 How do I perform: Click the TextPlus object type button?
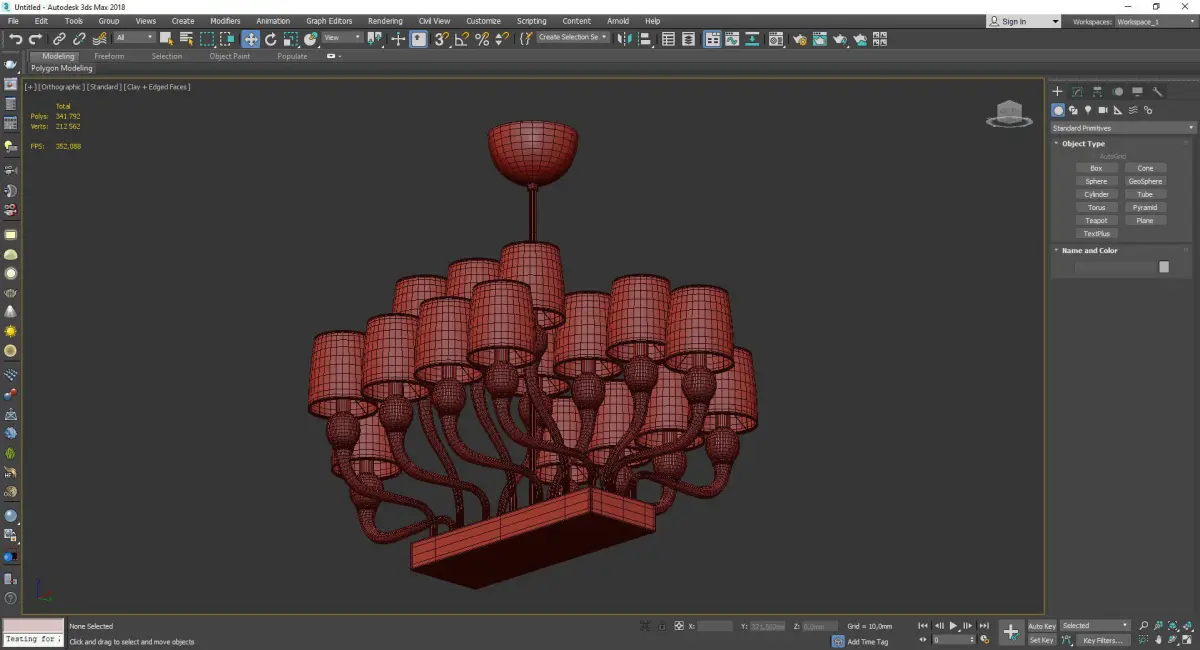coord(1096,234)
